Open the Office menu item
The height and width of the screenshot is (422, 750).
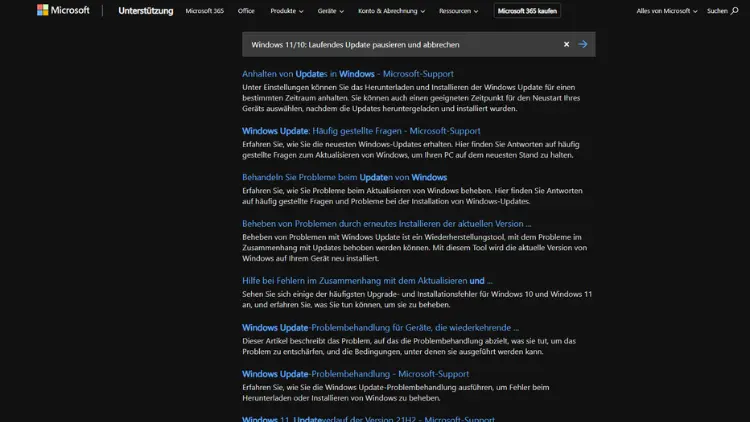coord(246,11)
